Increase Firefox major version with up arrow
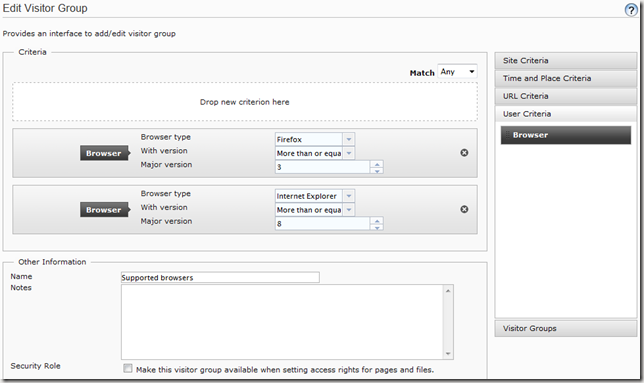The width and height of the screenshot is (644, 383). (x=377, y=164)
